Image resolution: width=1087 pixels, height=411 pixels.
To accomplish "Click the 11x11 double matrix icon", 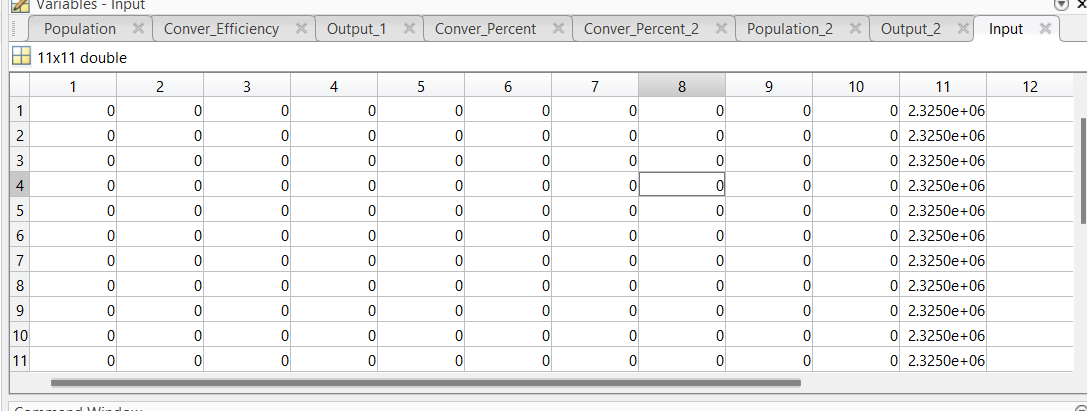I will [21, 58].
